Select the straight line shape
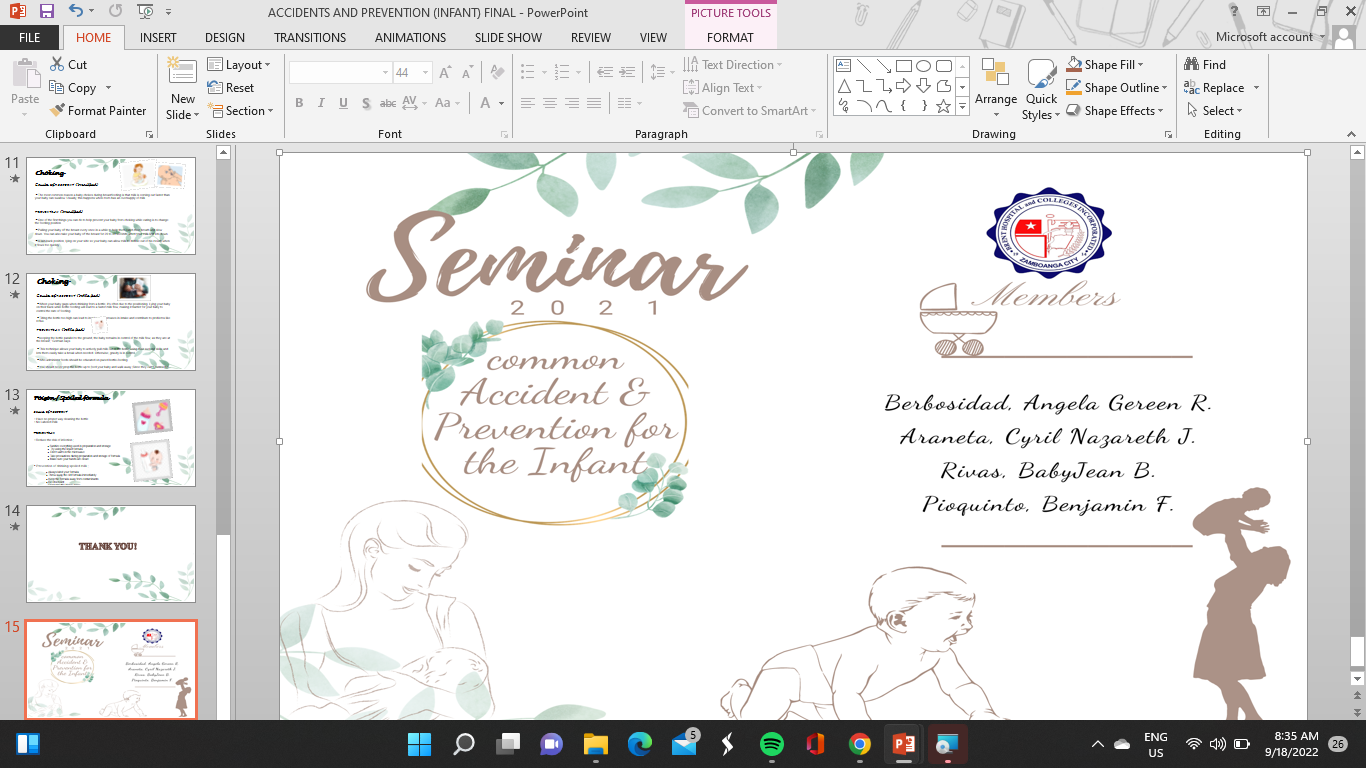1366x768 pixels. tap(864, 66)
